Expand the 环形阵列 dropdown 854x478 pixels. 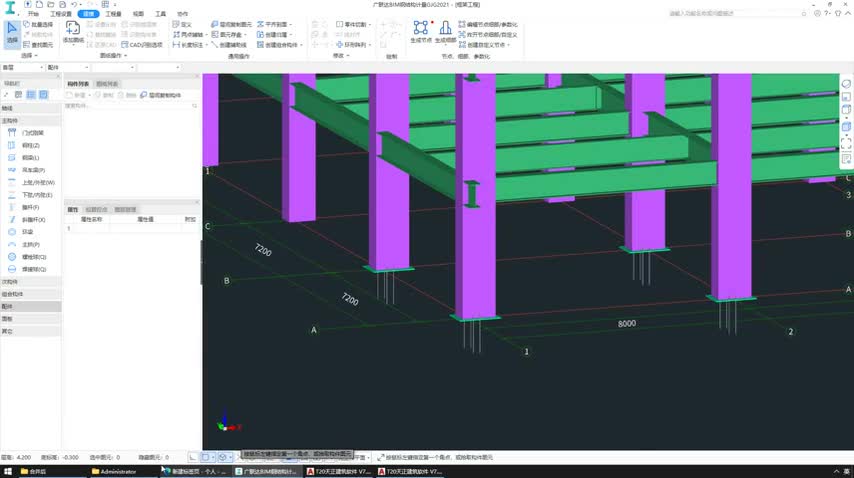pos(370,45)
